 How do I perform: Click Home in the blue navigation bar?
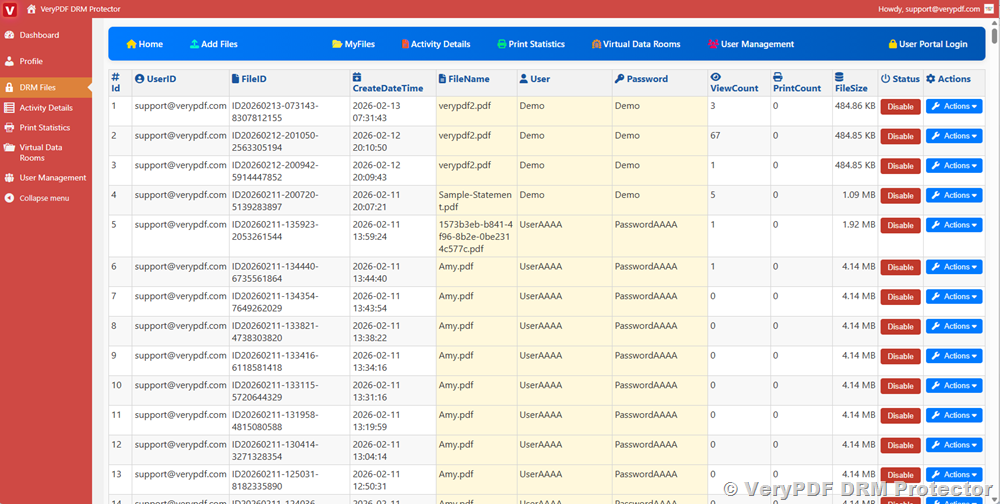click(144, 44)
